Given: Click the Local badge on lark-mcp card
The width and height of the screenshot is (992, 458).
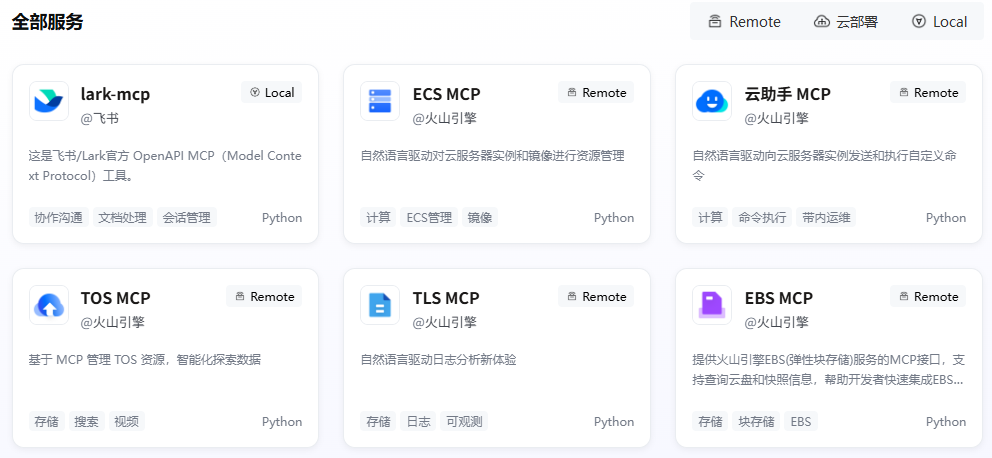Looking at the screenshot, I should pyautogui.click(x=271, y=92).
